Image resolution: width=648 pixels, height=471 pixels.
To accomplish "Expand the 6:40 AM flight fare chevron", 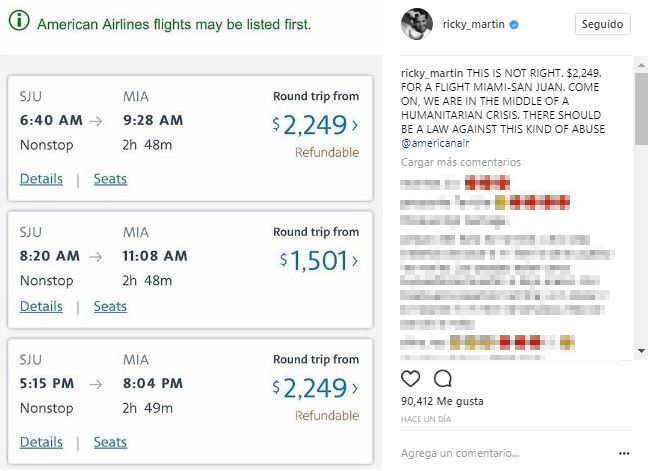I will [x=355, y=126].
